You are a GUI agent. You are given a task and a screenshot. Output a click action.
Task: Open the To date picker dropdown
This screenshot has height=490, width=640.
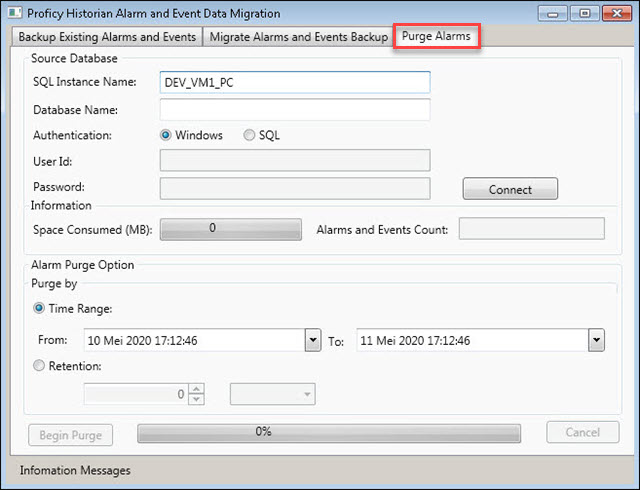click(x=596, y=340)
